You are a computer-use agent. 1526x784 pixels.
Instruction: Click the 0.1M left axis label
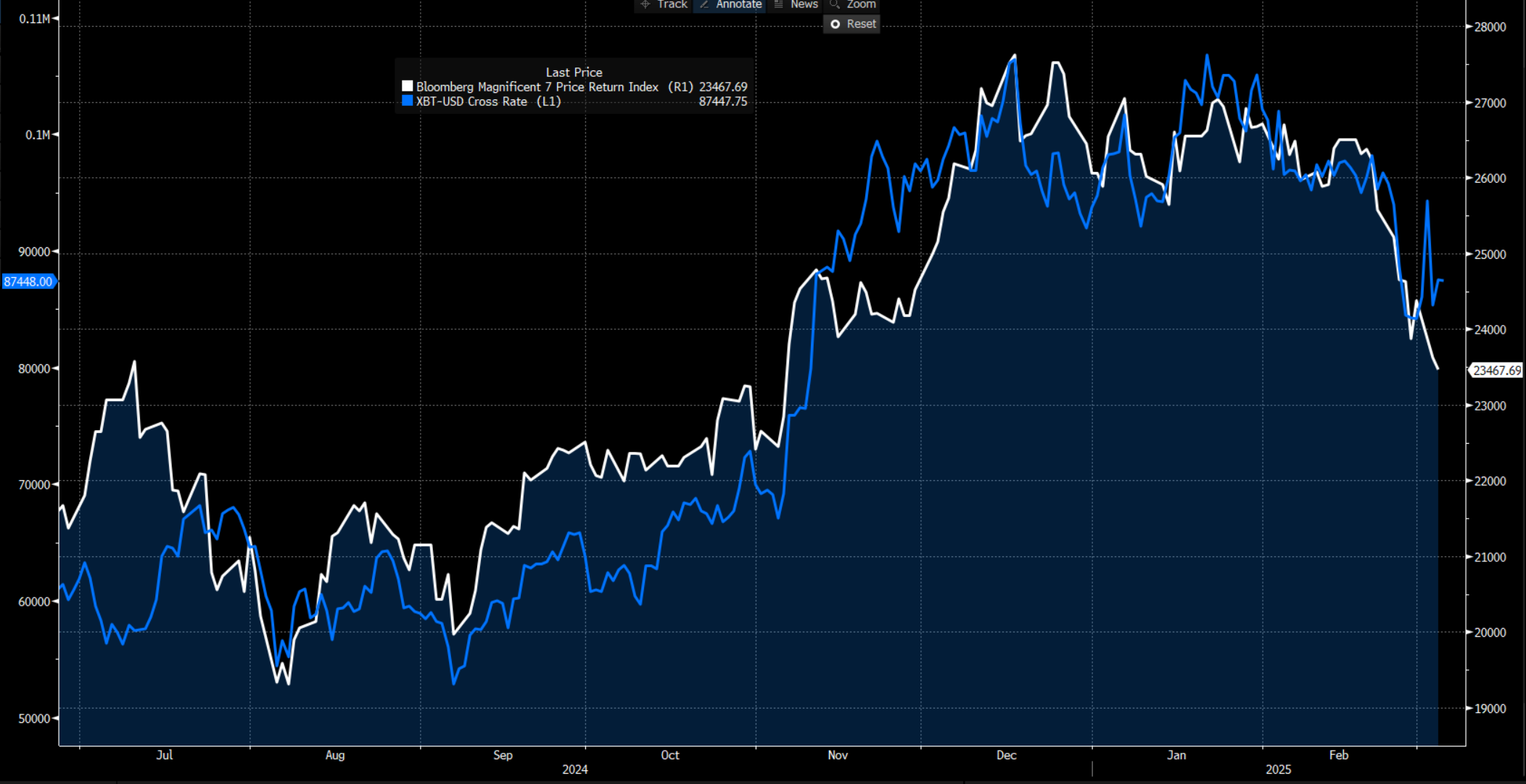[38, 135]
